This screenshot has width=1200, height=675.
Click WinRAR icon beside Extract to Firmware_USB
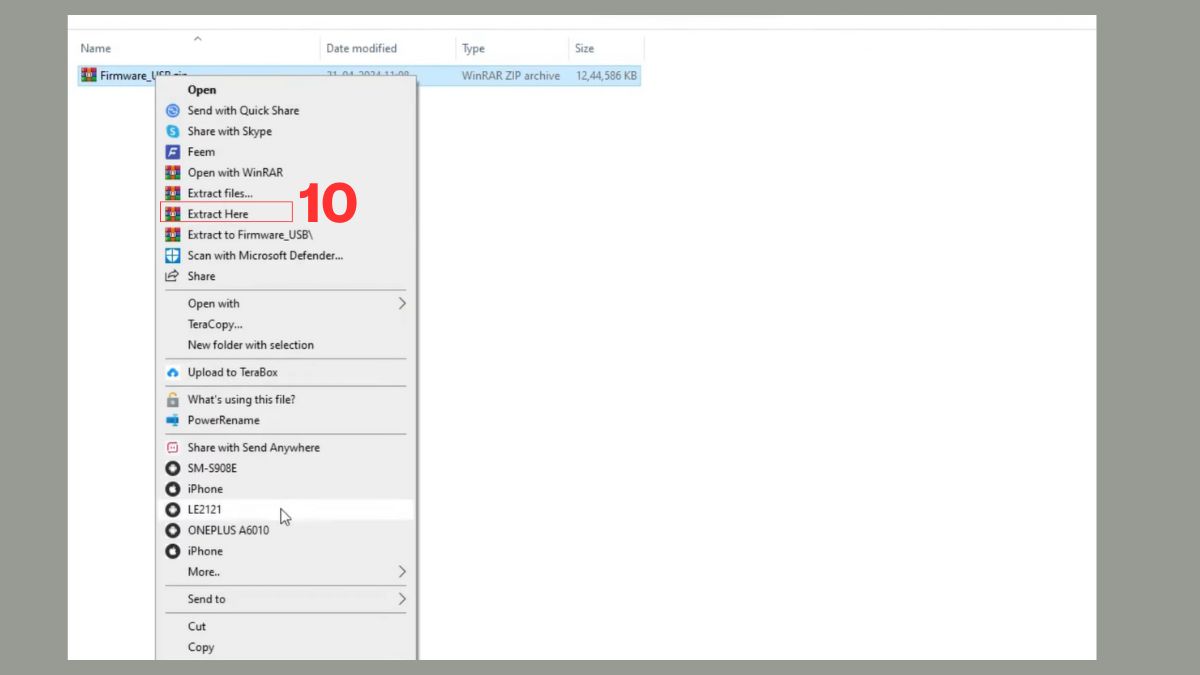pyautogui.click(x=172, y=235)
